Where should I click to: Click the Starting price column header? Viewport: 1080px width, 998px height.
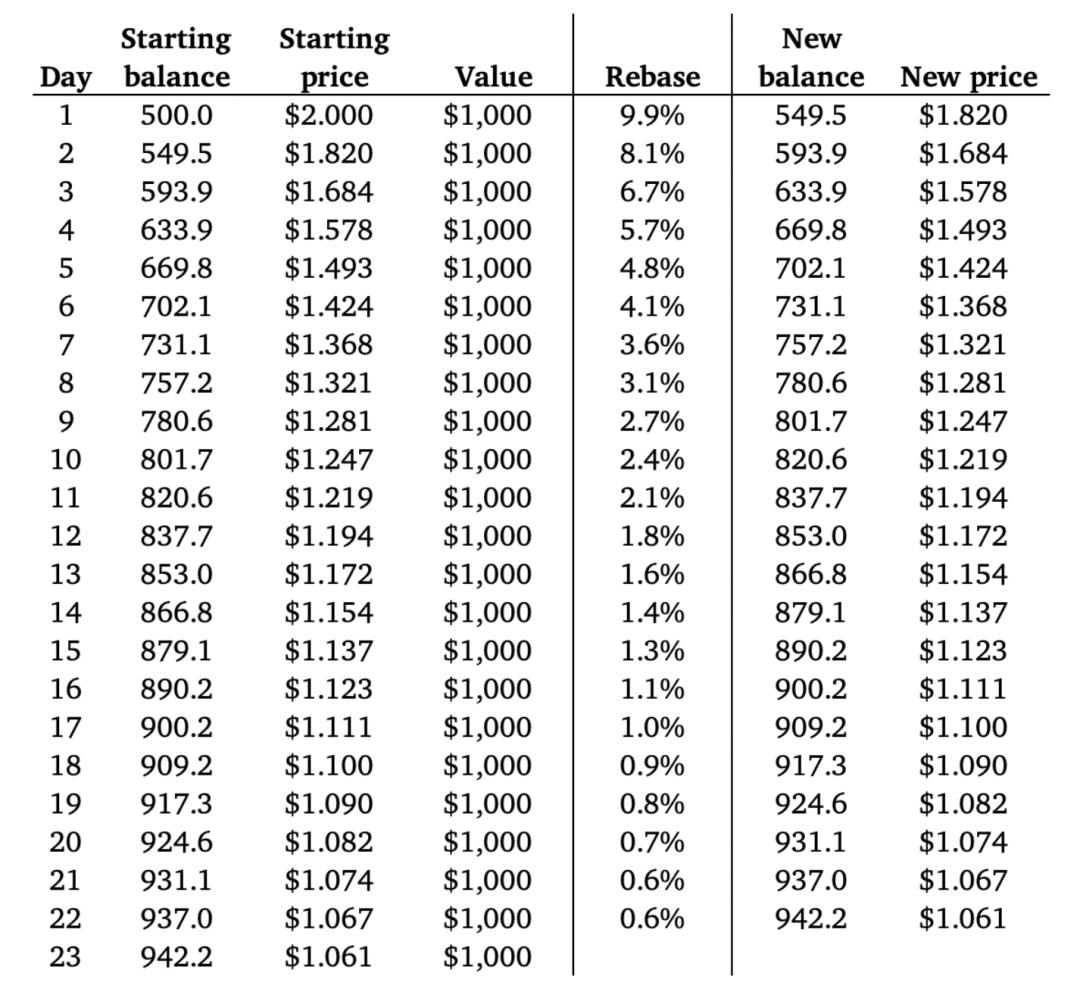click(x=335, y=57)
